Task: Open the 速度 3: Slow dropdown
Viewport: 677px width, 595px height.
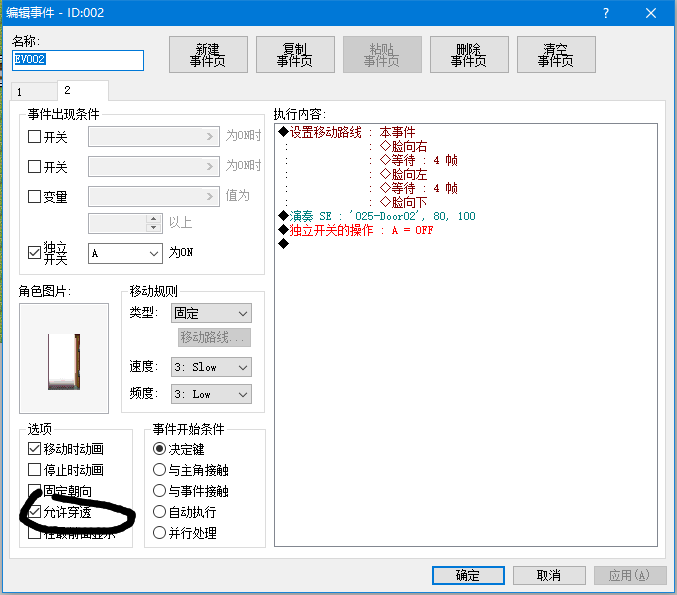Action: [211, 367]
